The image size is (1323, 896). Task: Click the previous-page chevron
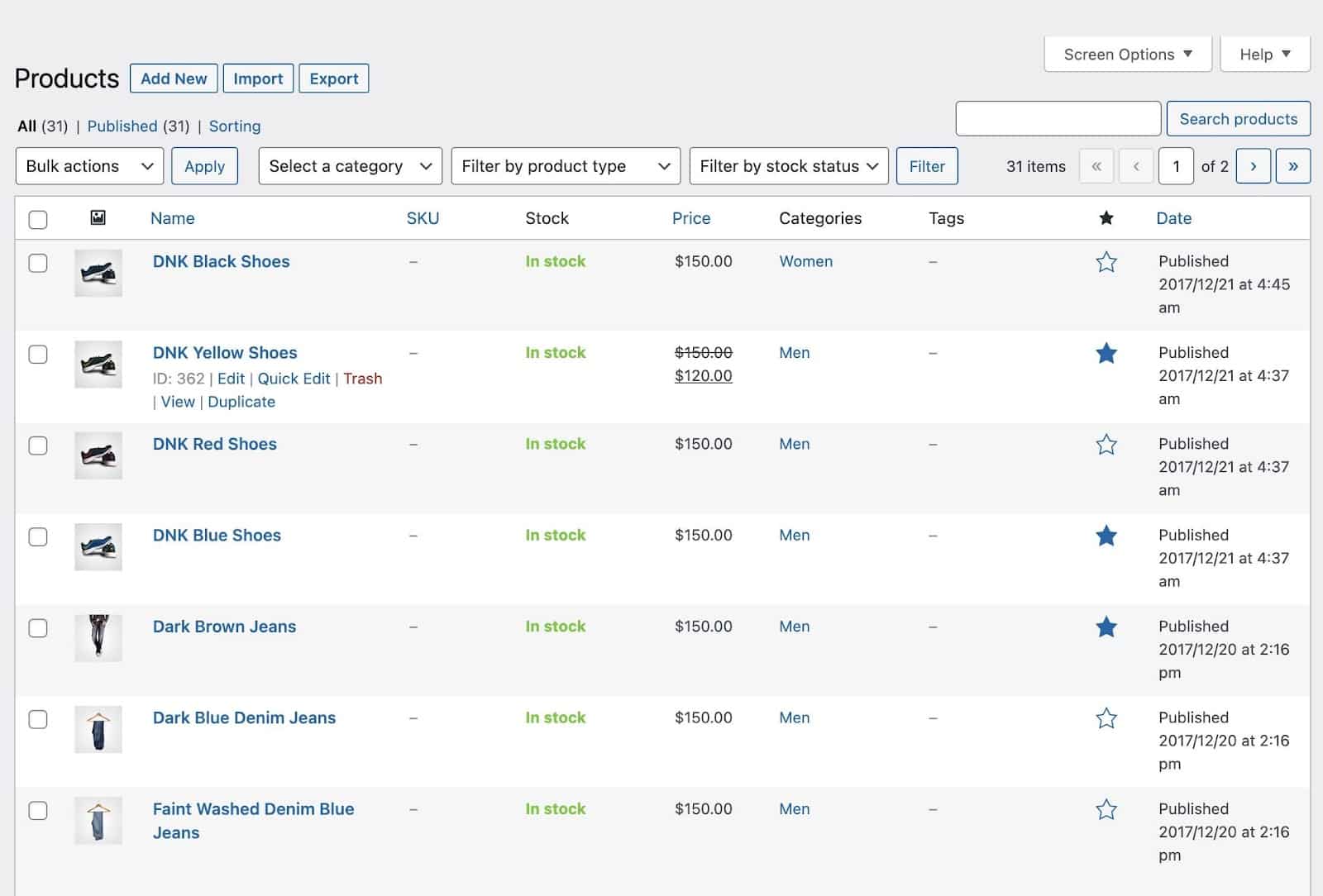[x=1136, y=166]
